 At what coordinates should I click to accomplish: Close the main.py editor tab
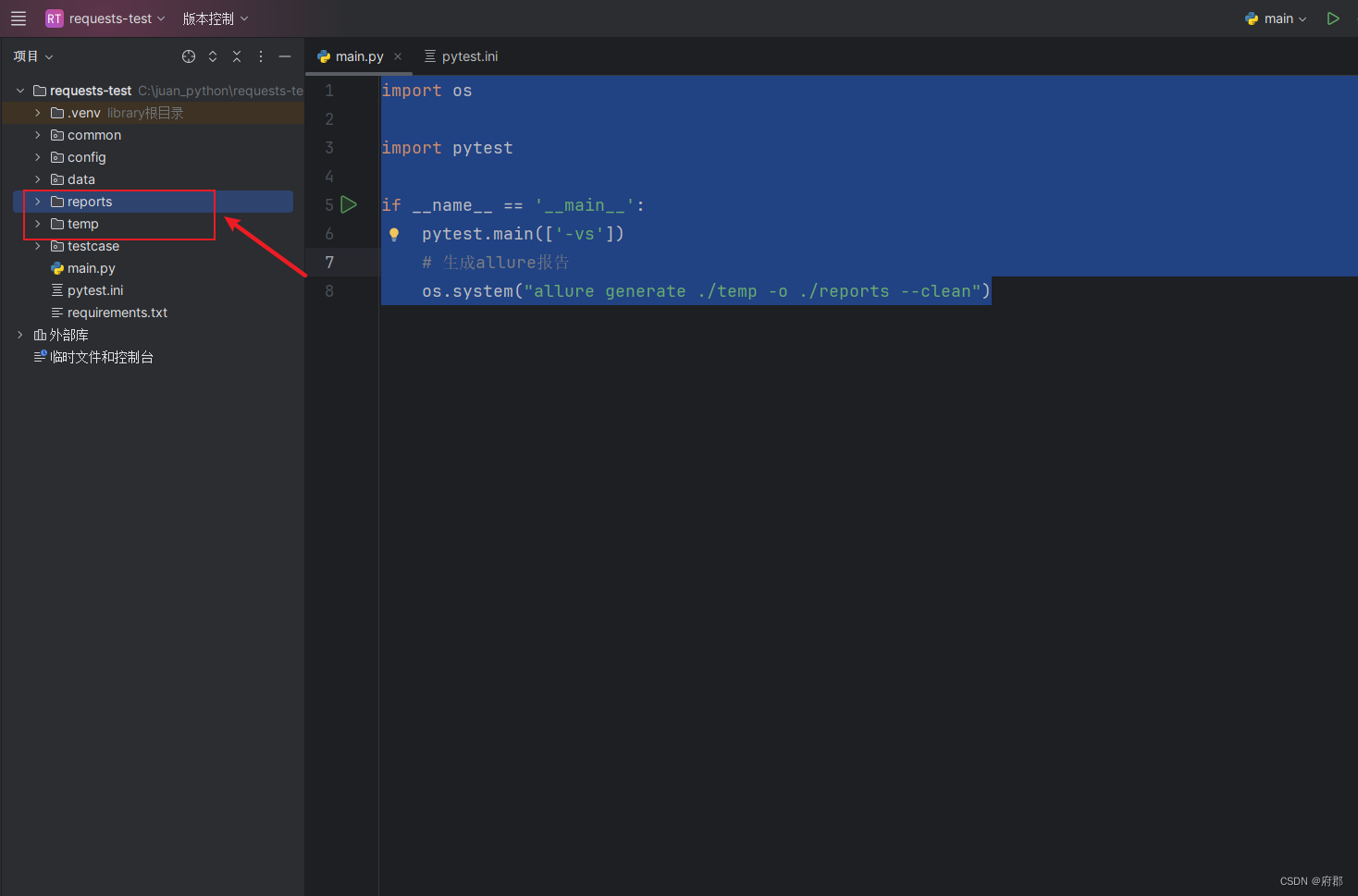(x=398, y=56)
